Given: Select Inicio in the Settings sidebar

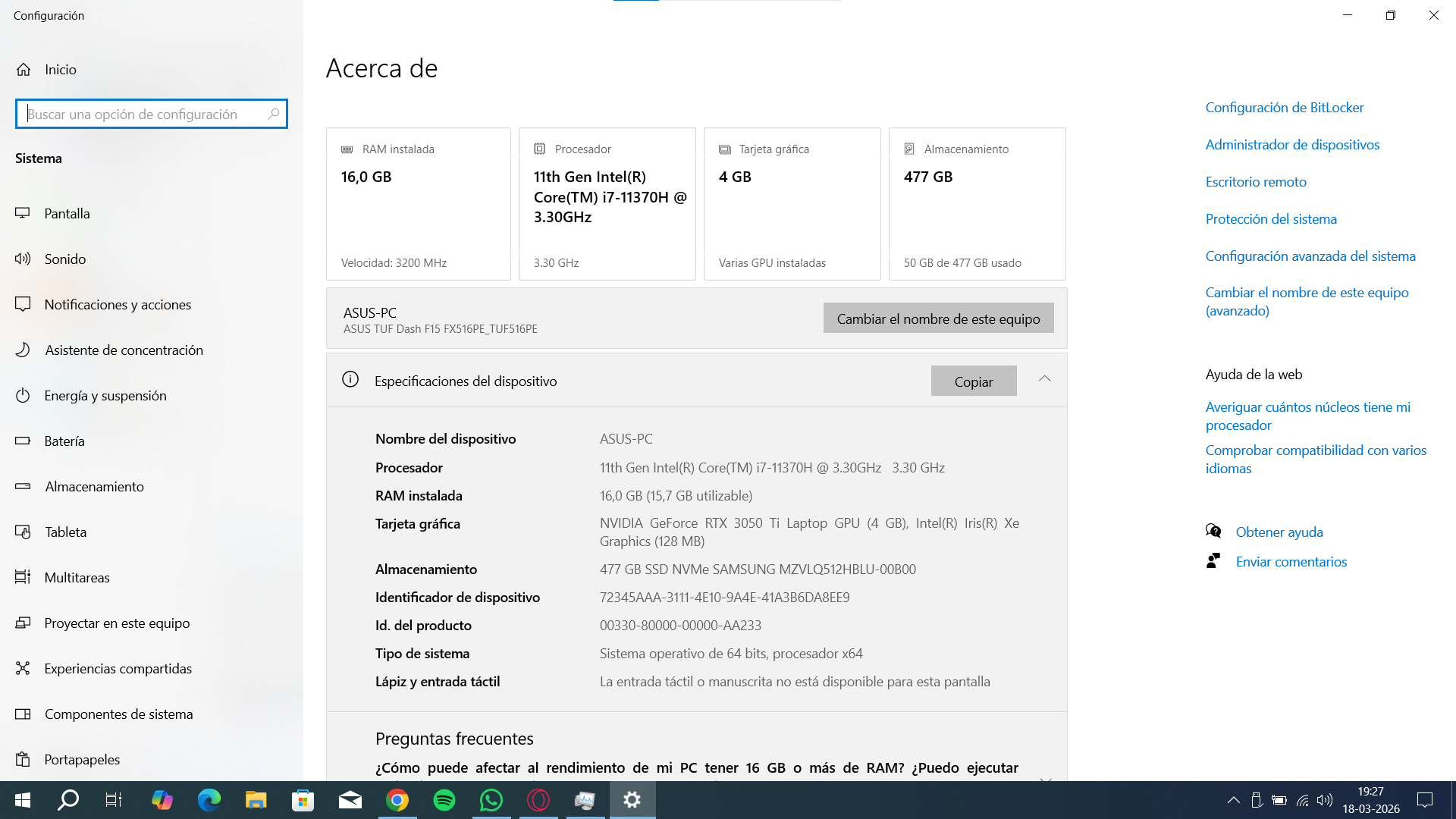Looking at the screenshot, I should coord(59,69).
